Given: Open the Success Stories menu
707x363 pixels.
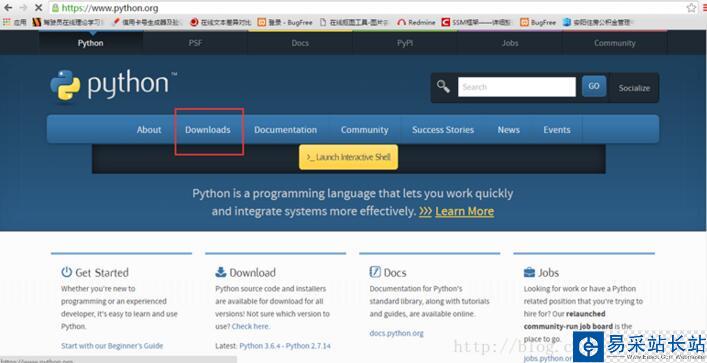Looking at the screenshot, I should [443, 130].
